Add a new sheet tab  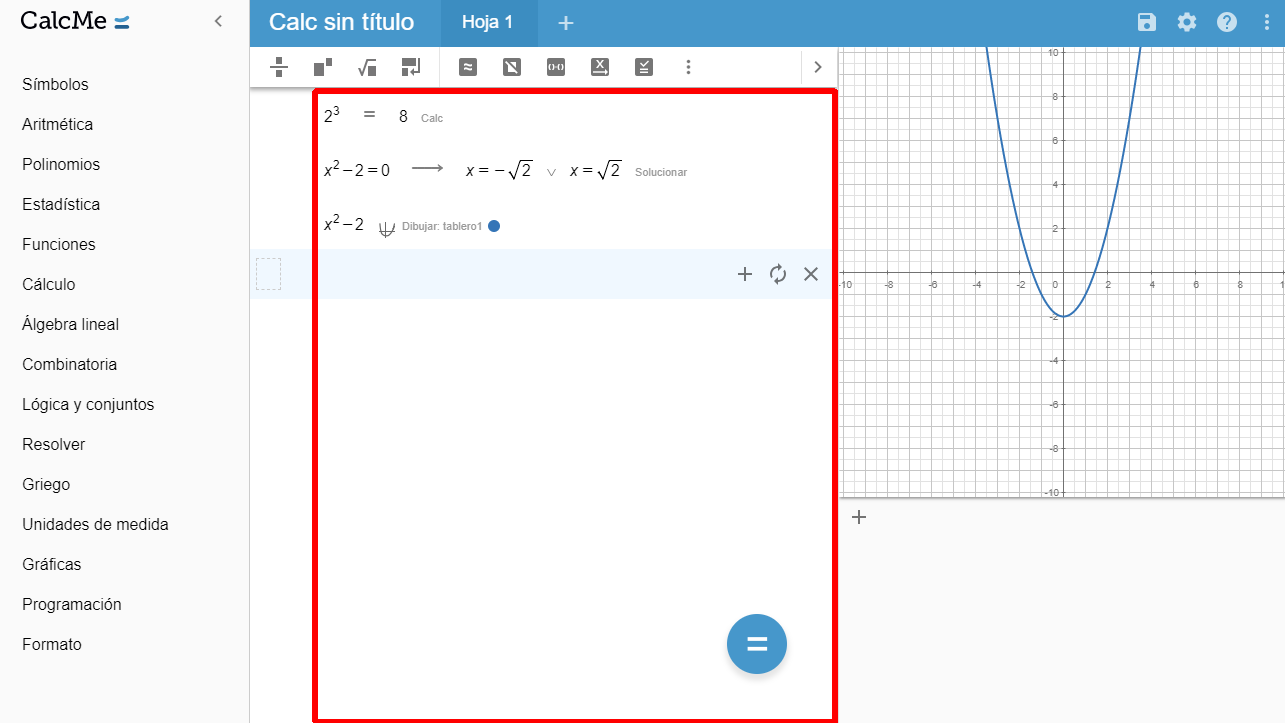[x=566, y=23]
